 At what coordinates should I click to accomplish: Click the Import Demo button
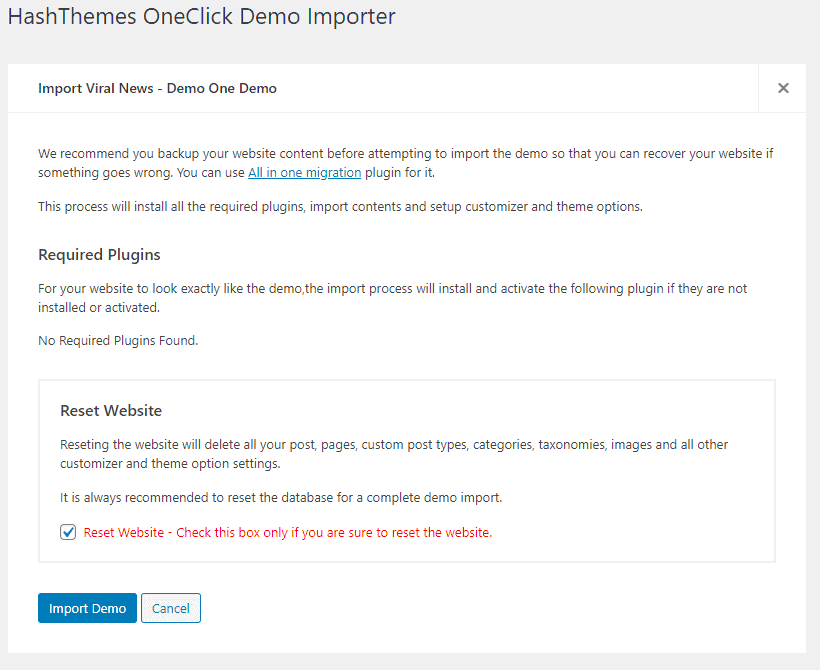pyautogui.click(x=87, y=608)
